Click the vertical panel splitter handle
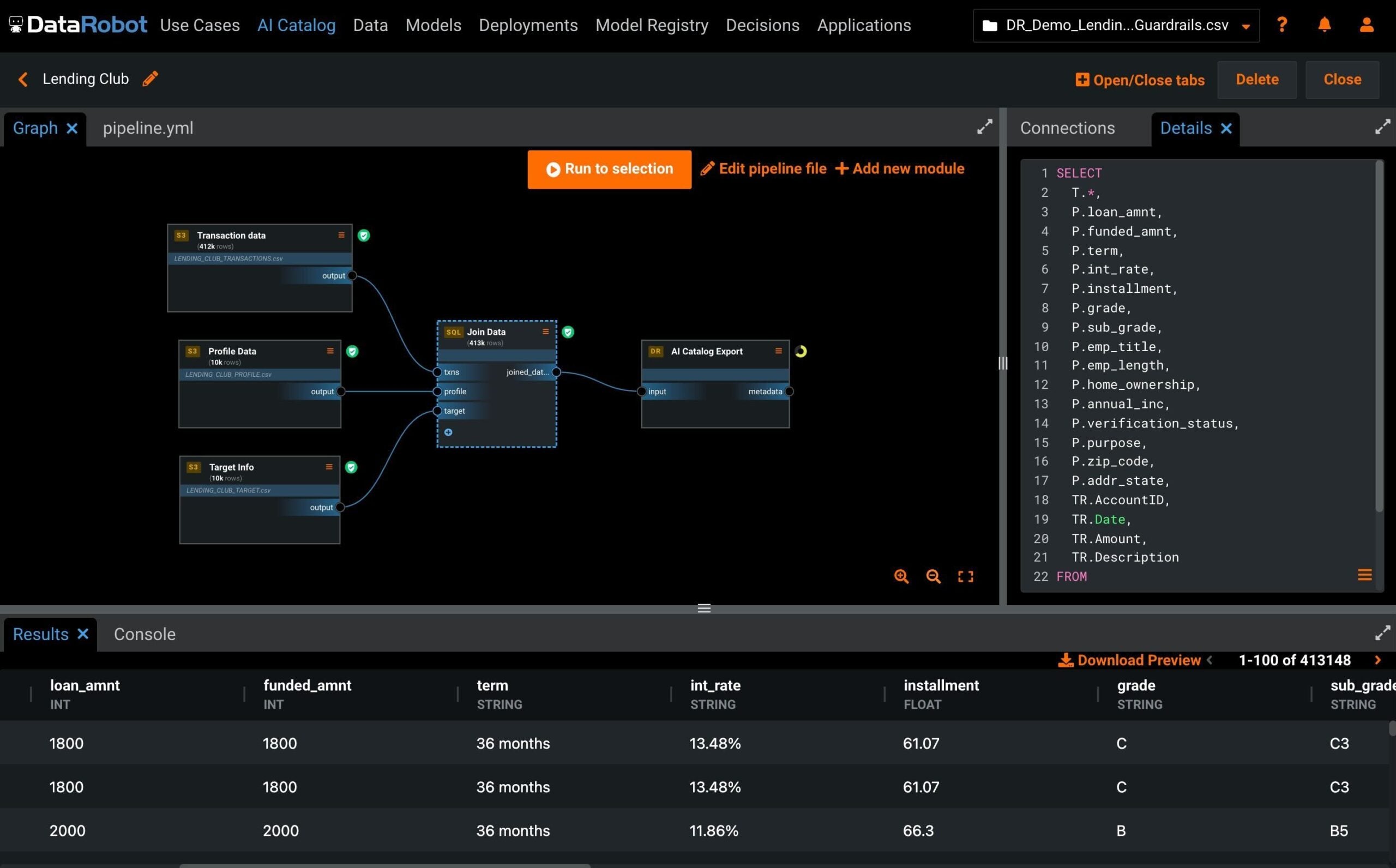The height and width of the screenshot is (868, 1396). tap(1003, 363)
